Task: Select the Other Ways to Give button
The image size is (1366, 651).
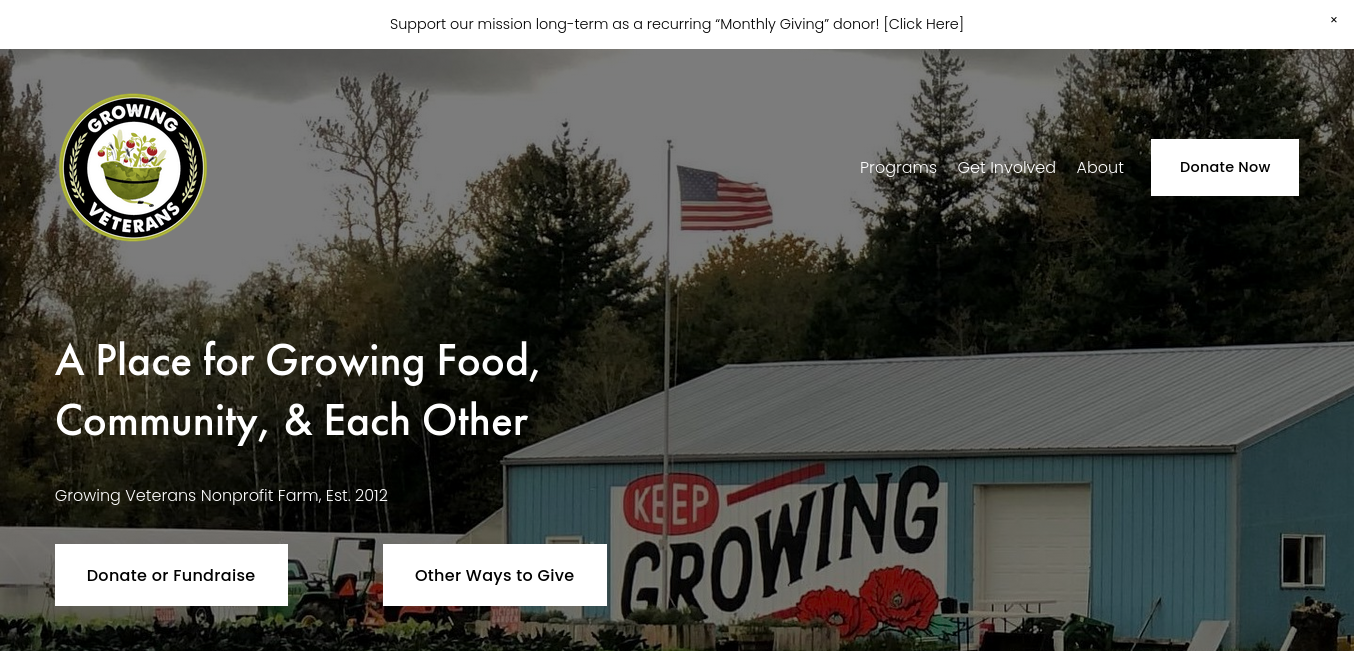Action: 495,575
